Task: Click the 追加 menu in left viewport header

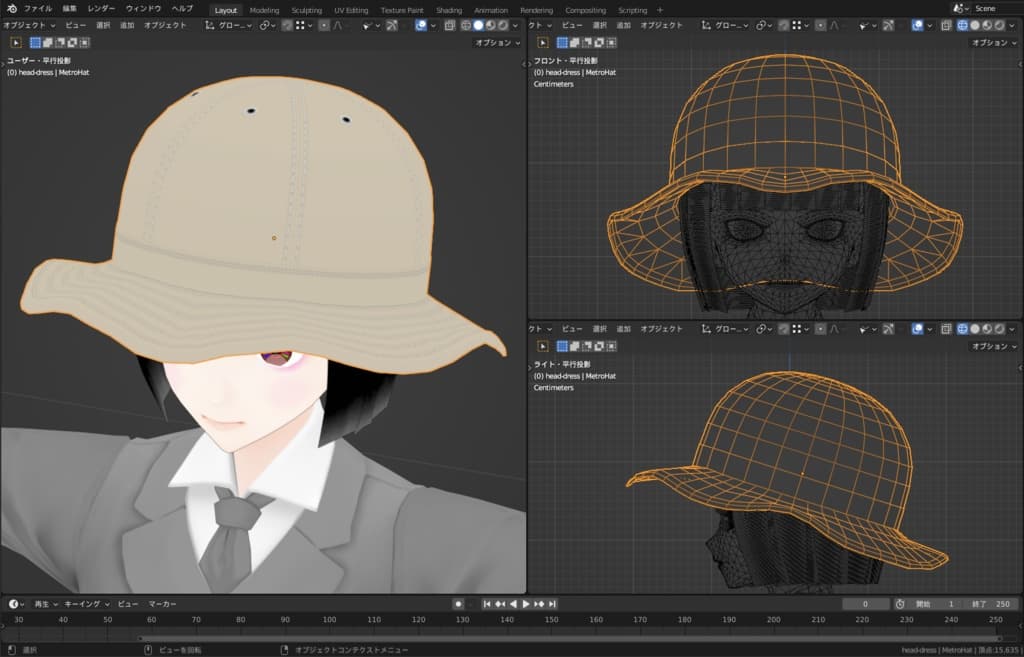Action: coord(127,25)
